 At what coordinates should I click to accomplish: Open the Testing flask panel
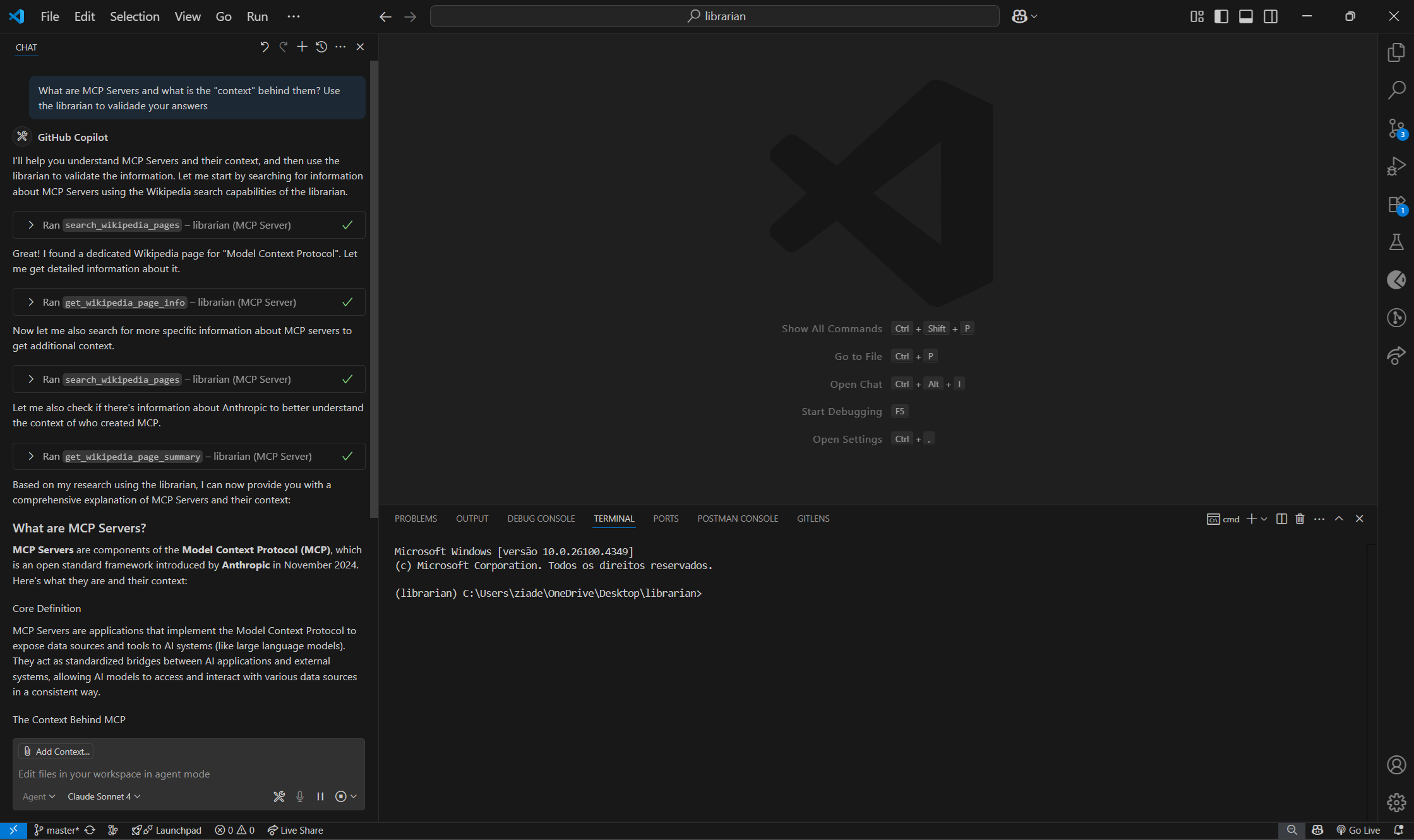1396,242
